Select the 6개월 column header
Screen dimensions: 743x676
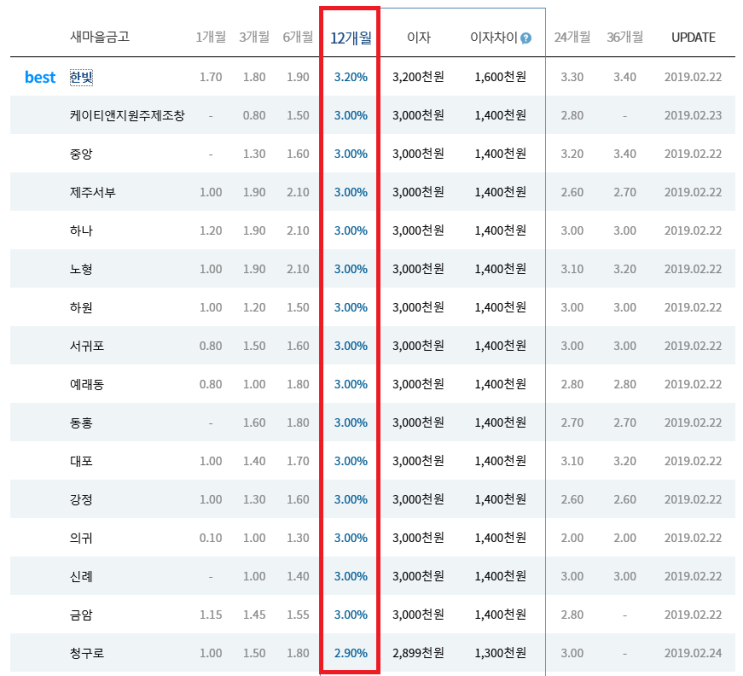click(x=298, y=37)
